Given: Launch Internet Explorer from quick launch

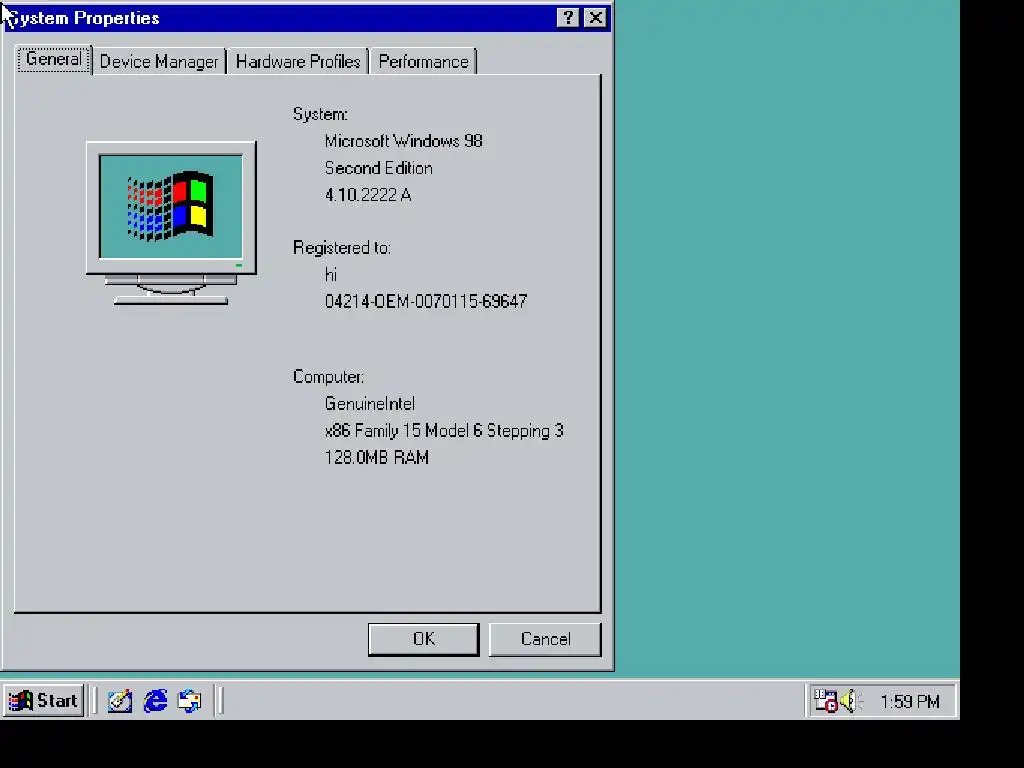Looking at the screenshot, I should click(155, 701).
